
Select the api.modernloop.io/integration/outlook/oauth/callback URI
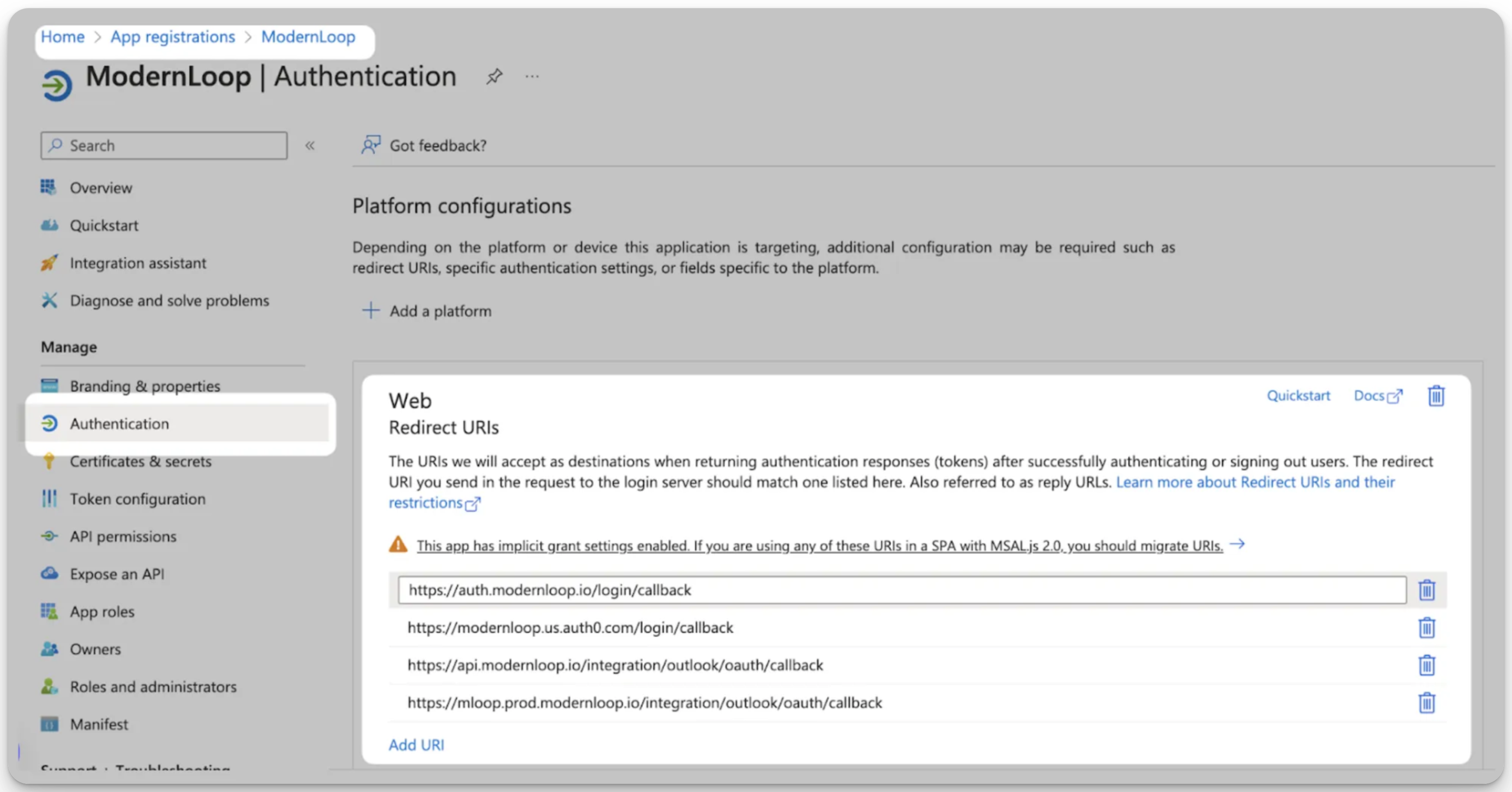pyautogui.click(x=615, y=665)
